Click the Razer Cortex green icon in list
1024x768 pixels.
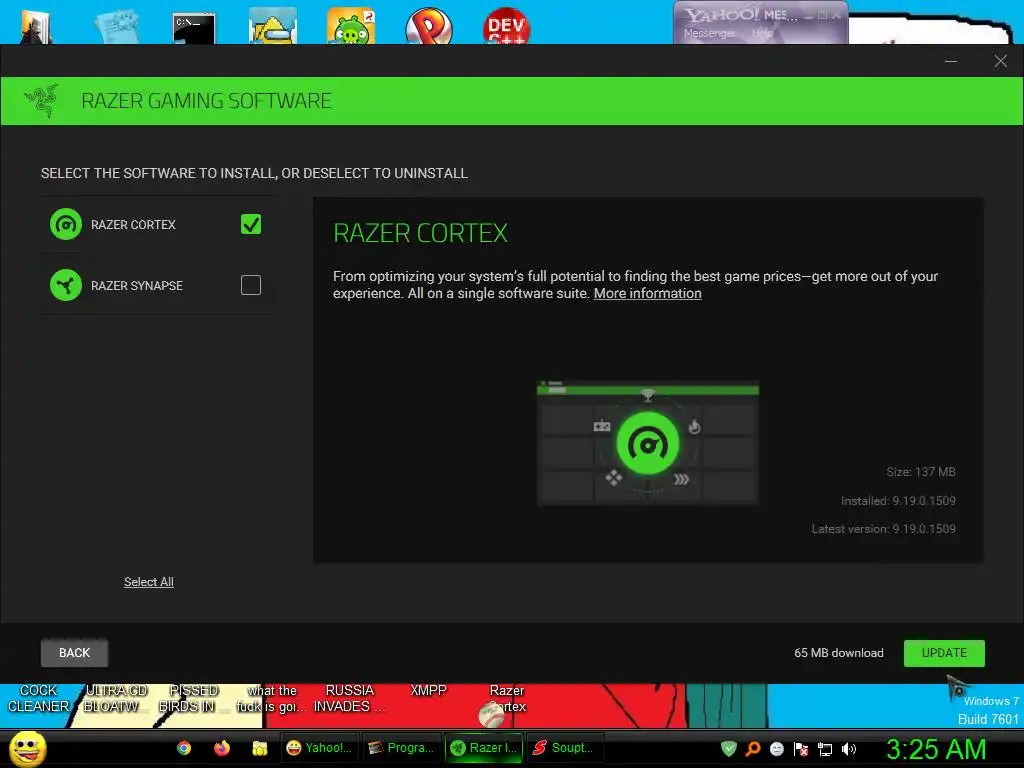coord(66,224)
